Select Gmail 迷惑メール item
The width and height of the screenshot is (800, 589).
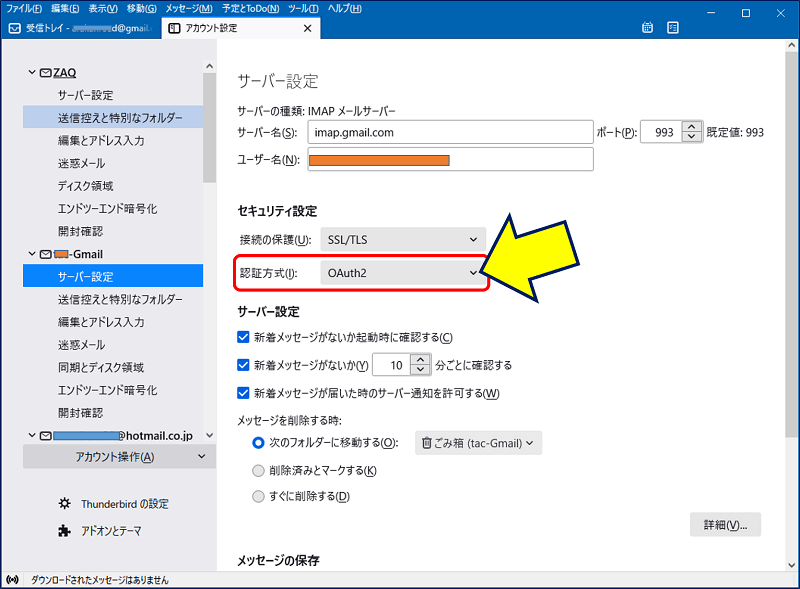(x=113, y=345)
